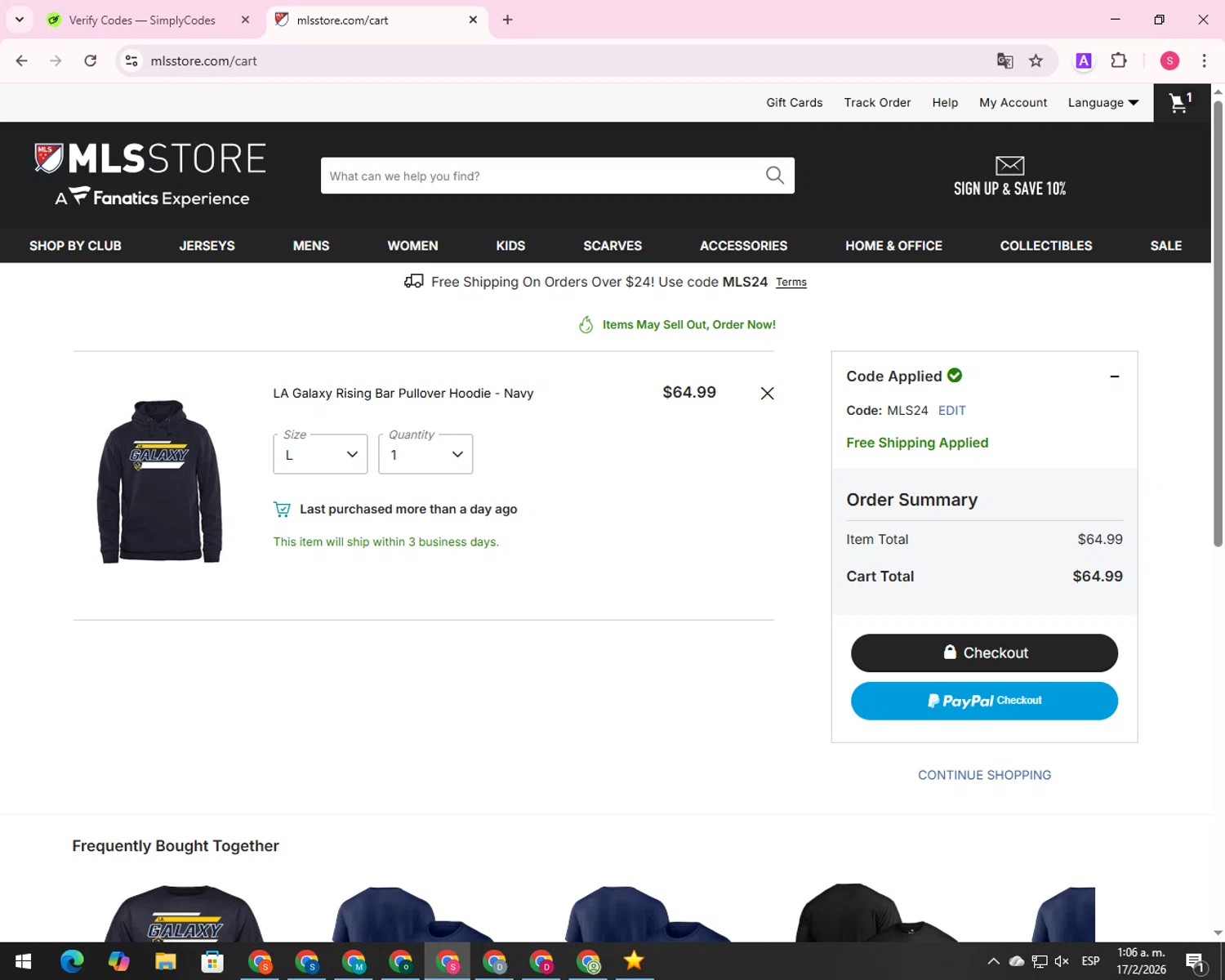Image resolution: width=1225 pixels, height=980 pixels.
Task: Close the mlsstore.com/cart tab
Action: [473, 20]
